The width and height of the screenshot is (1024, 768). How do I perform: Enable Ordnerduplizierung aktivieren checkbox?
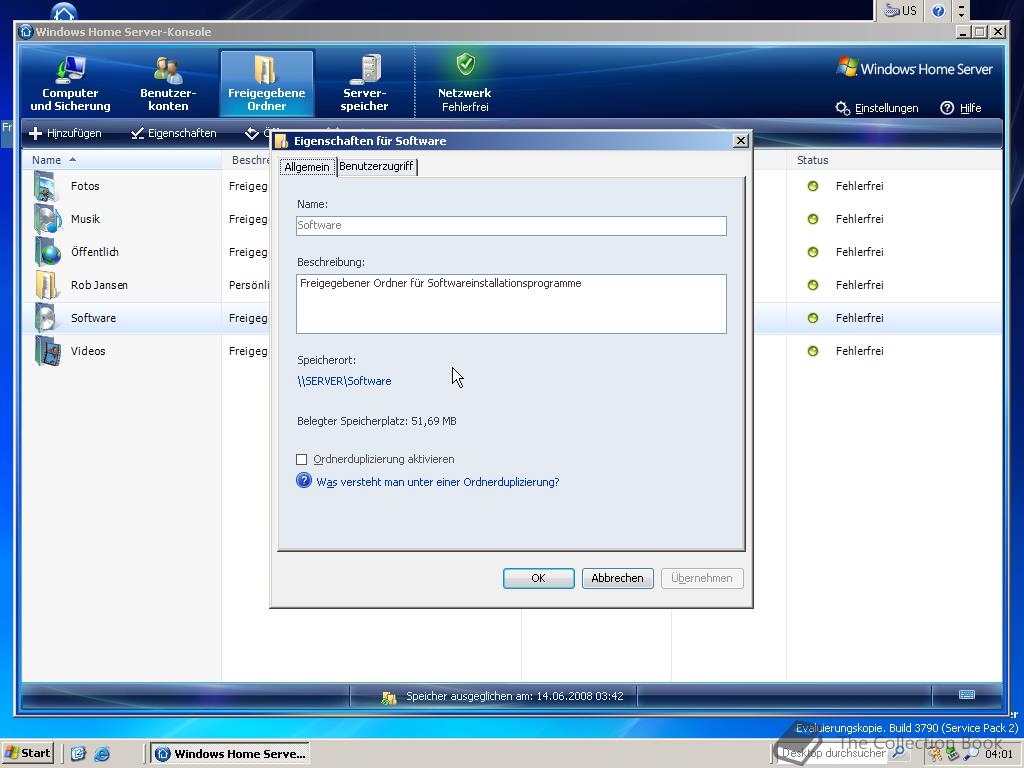pos(302,460)
